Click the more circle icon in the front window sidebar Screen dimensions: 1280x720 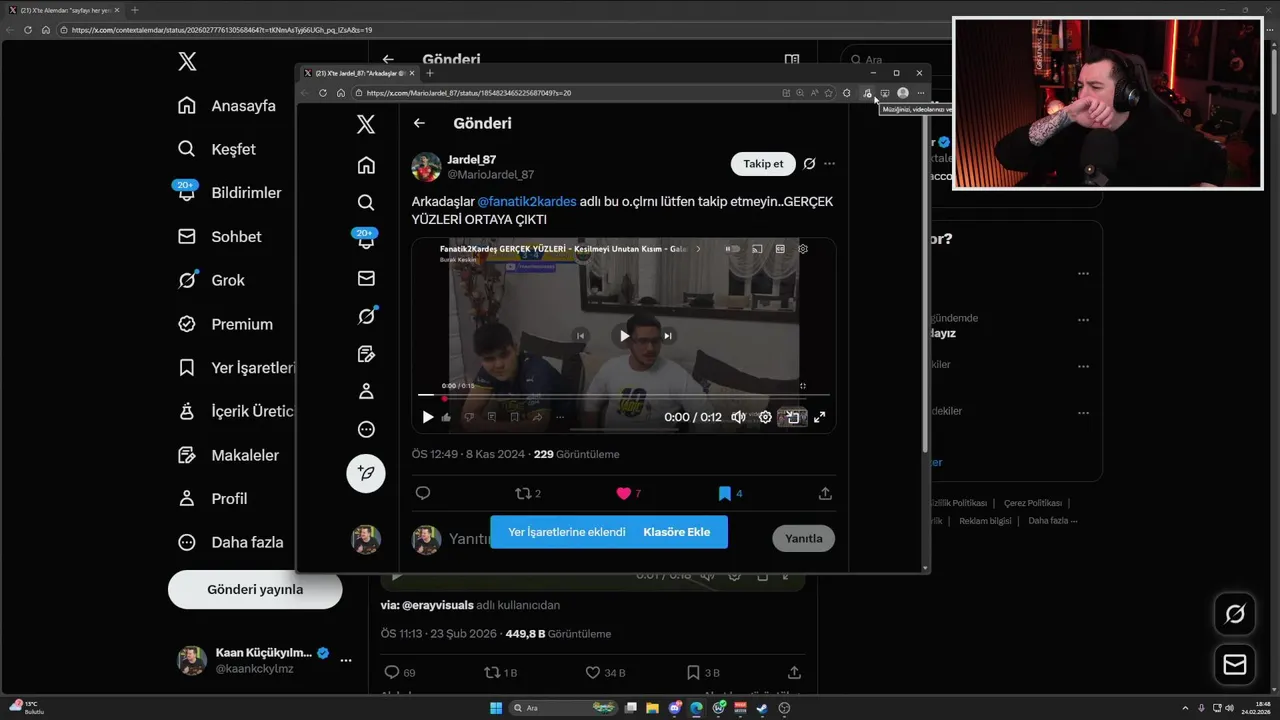click(x=366, y=429)
